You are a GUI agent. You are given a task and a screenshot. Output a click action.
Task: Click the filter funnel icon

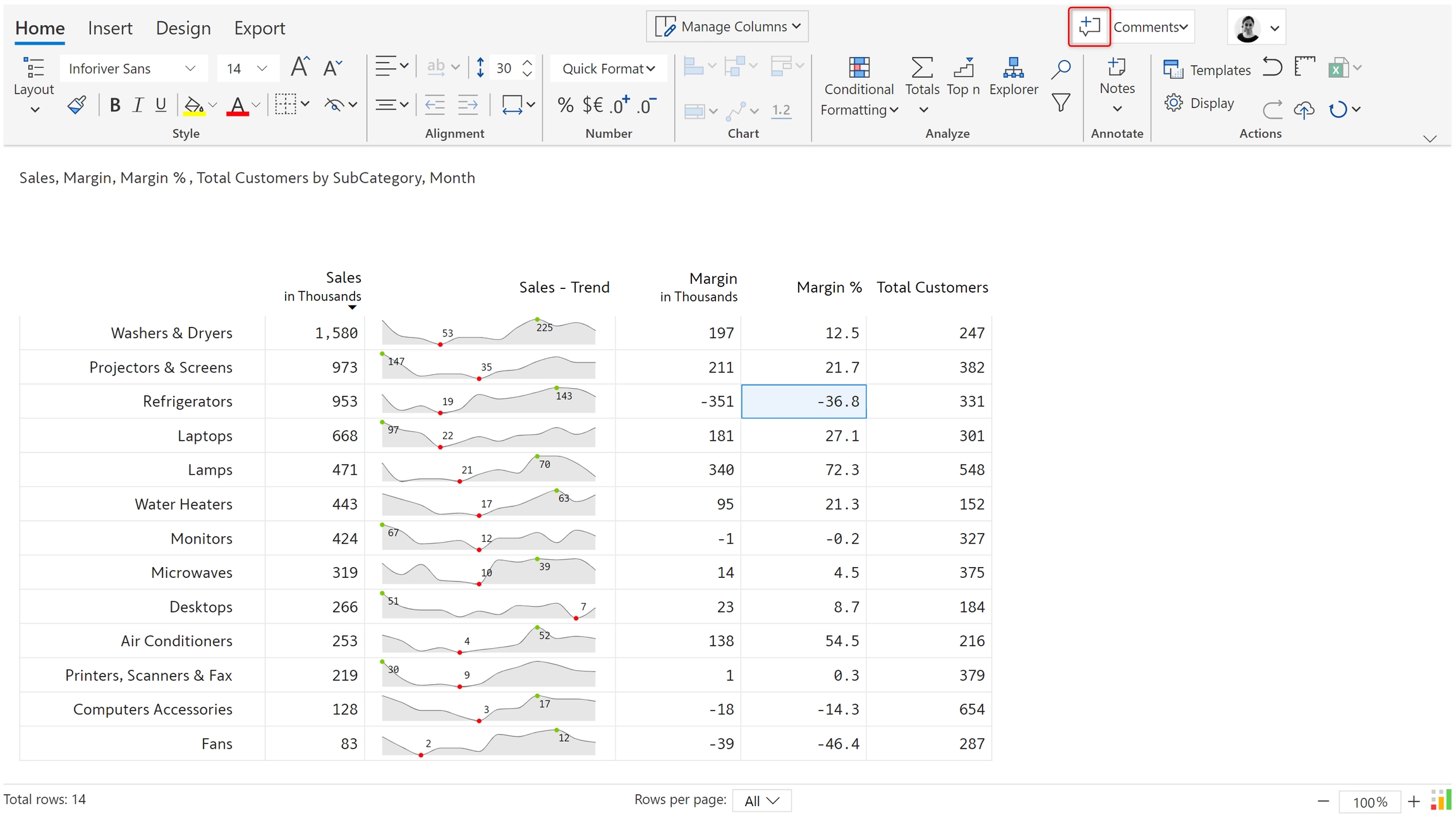tap(1061, 103)
